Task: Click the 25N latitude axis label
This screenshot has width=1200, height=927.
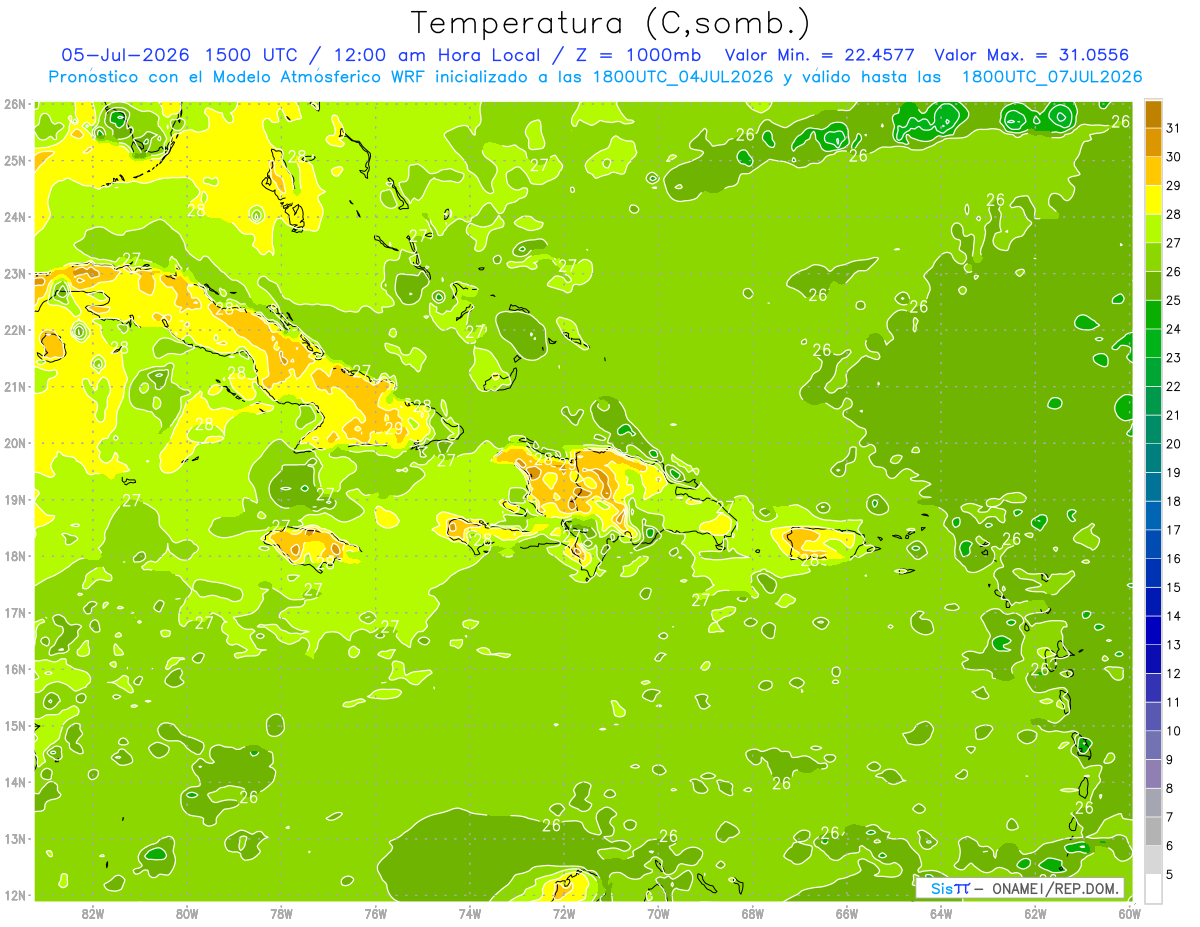Action: click(x=15, y=160)
